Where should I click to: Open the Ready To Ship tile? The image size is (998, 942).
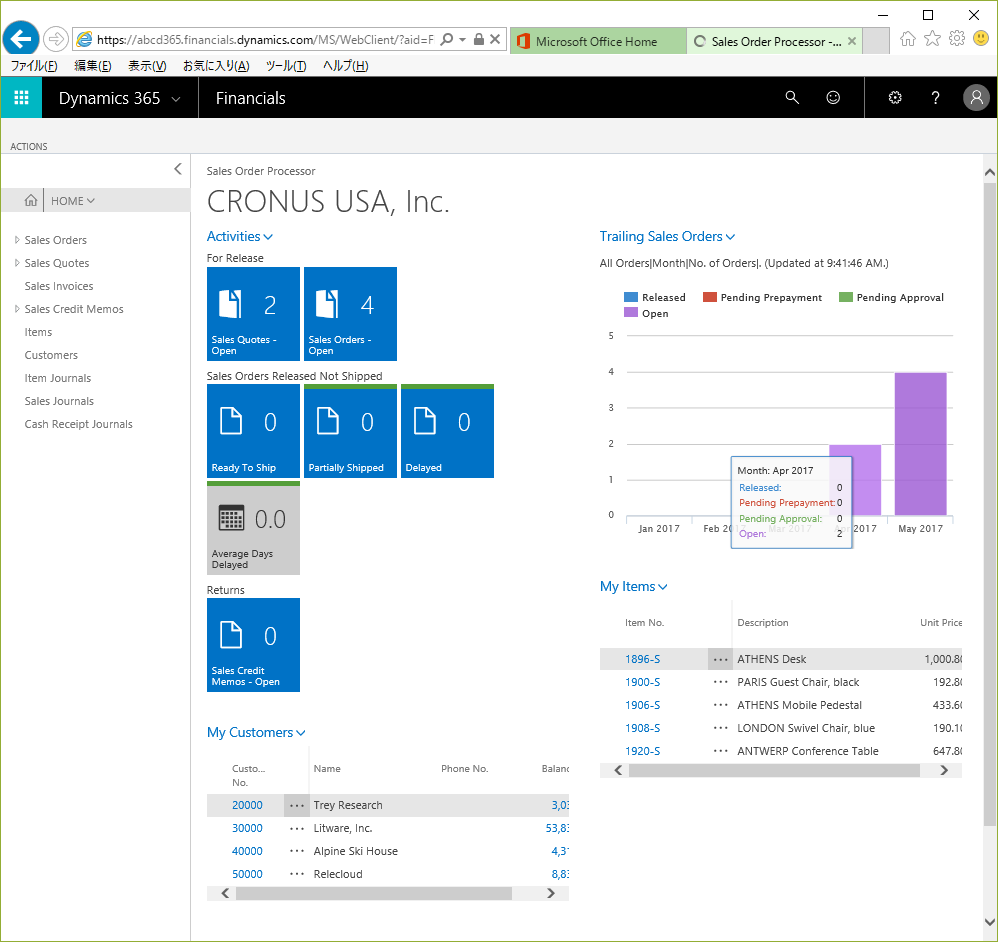click(253, 431)
